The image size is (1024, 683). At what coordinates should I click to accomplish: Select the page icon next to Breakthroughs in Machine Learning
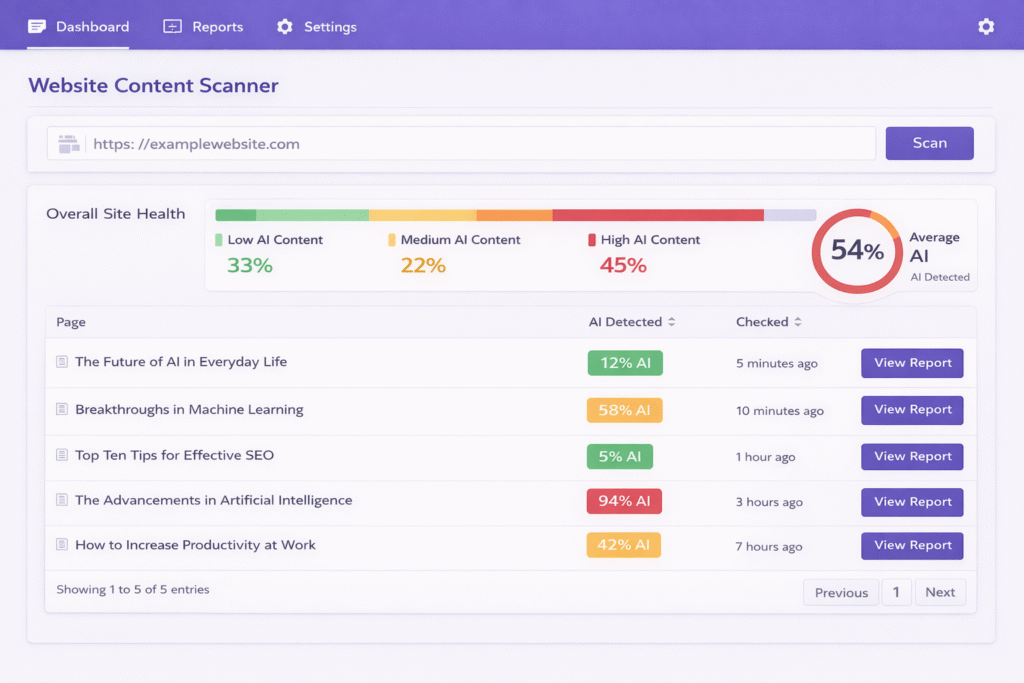pyautogui.click(x=61, y=410)
